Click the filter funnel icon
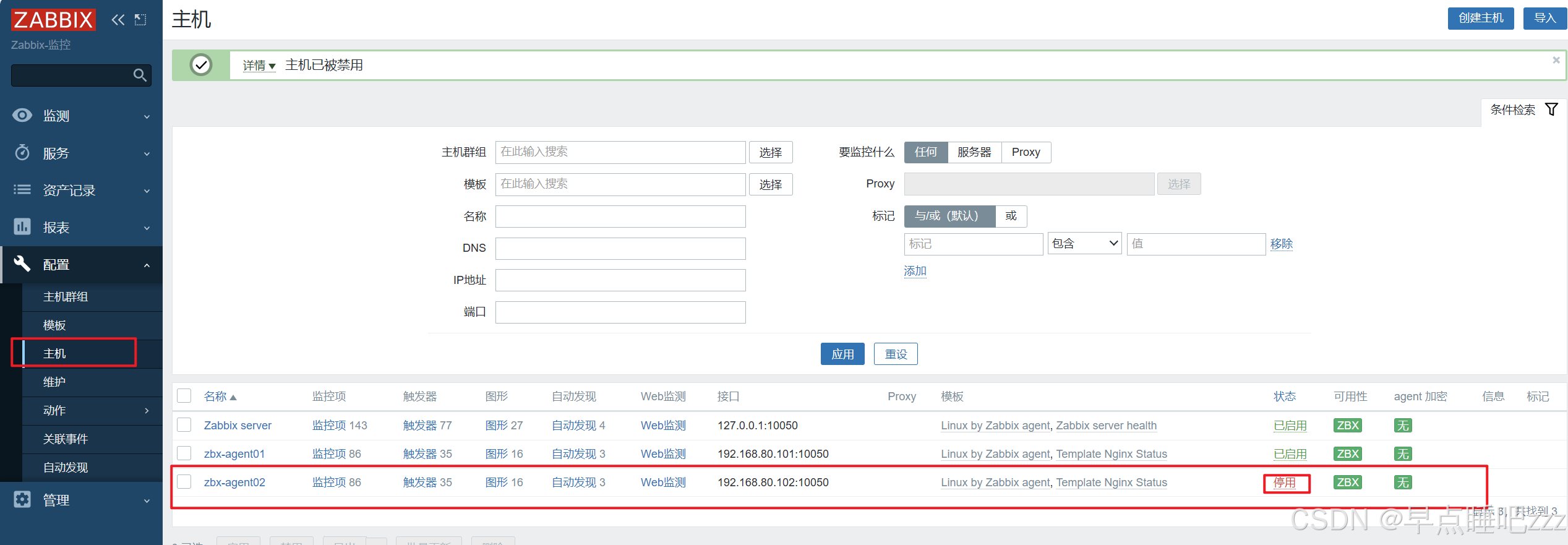The image size is (1568, 545). pyautogui.click(x=1551, y=109)
